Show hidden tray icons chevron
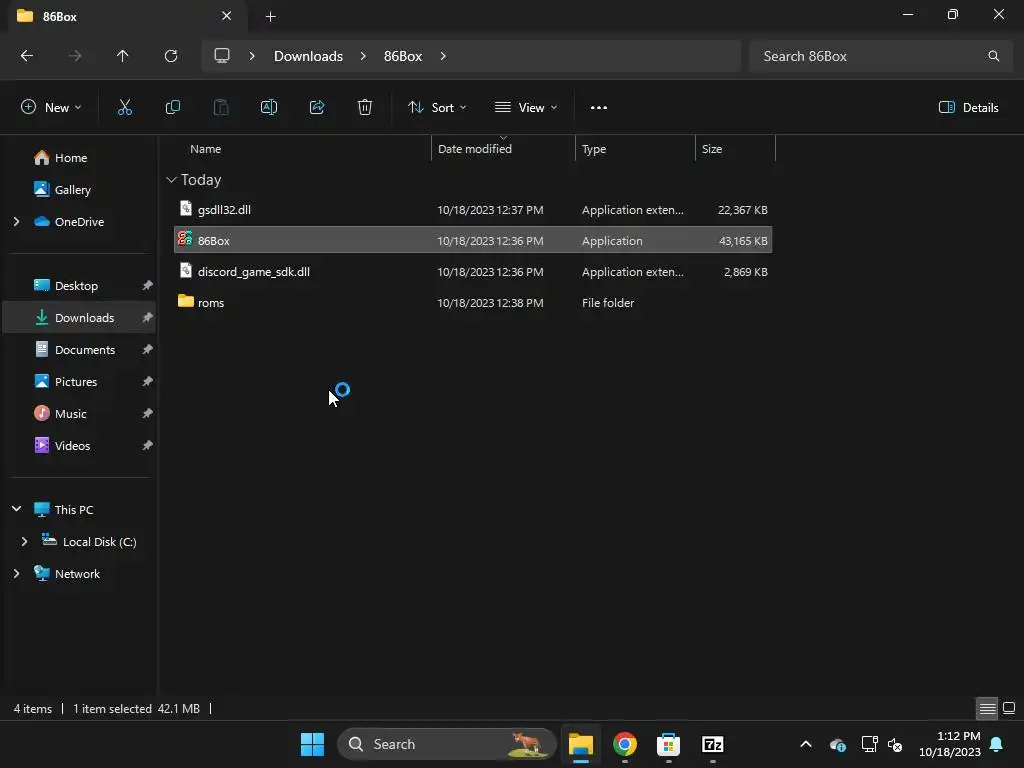The image size is (1024, 768). pyautogui.click(x=806, y=744)
